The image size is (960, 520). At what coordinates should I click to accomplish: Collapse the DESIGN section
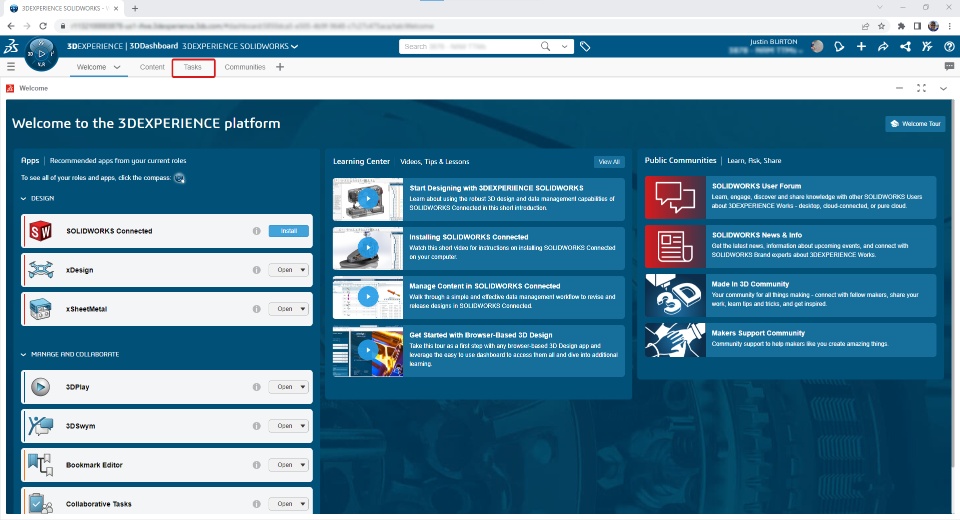23,198
